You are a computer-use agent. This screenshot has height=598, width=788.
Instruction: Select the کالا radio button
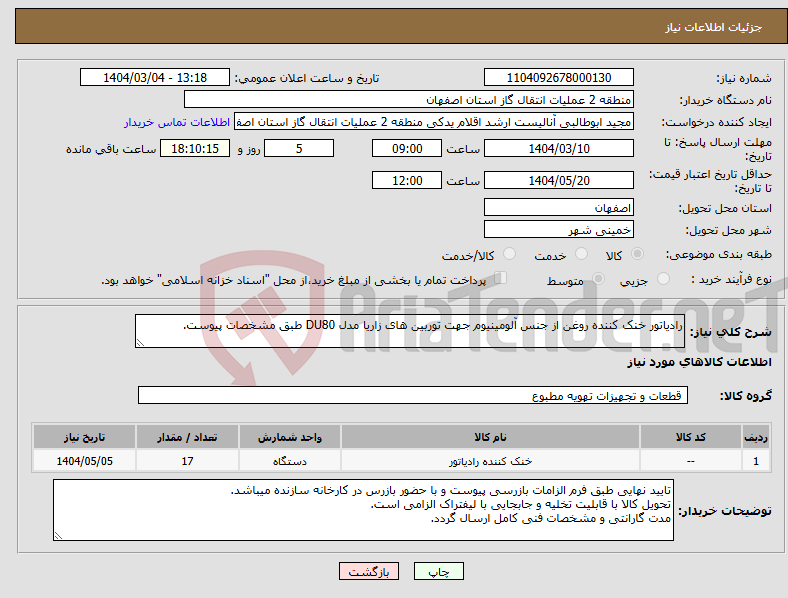pyautogui.click(x=637, y=254)
